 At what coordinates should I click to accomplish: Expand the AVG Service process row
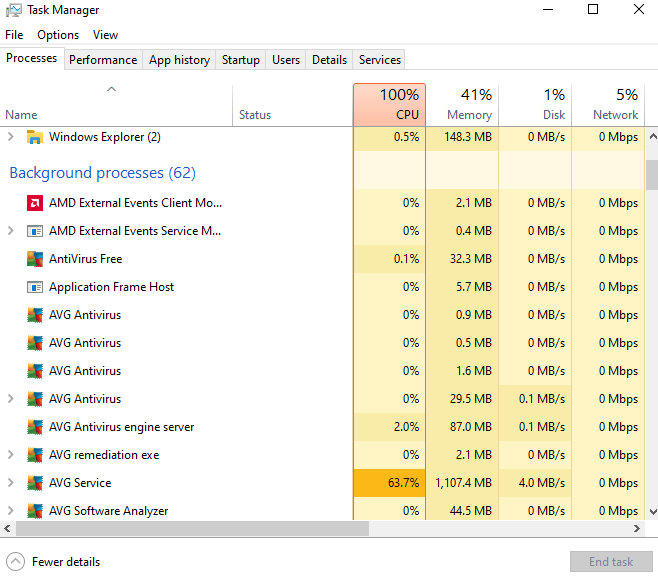click(11, 483)
